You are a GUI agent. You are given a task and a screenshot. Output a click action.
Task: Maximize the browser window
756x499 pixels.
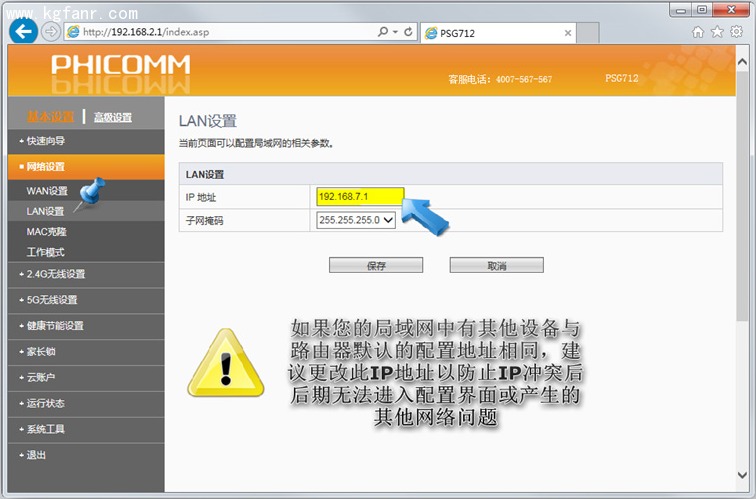(702, 11)
